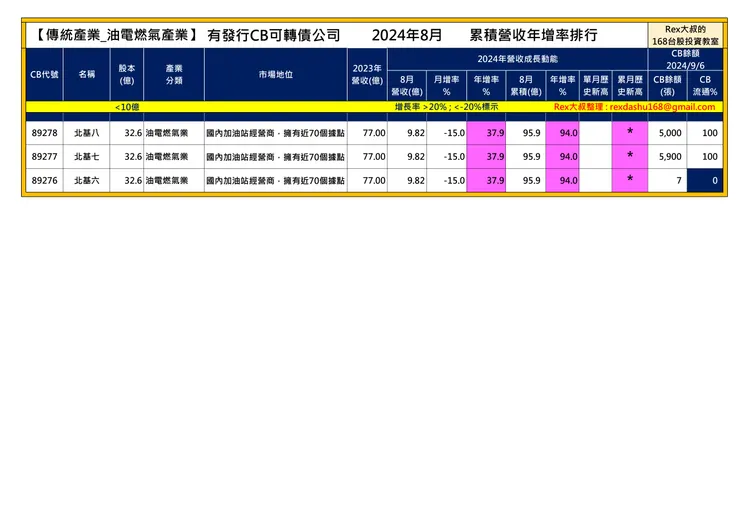This screenshot has width=740, height=523.
Task: Click 9.82 August revenue in 北基八 row
Action: pos(407,133)
